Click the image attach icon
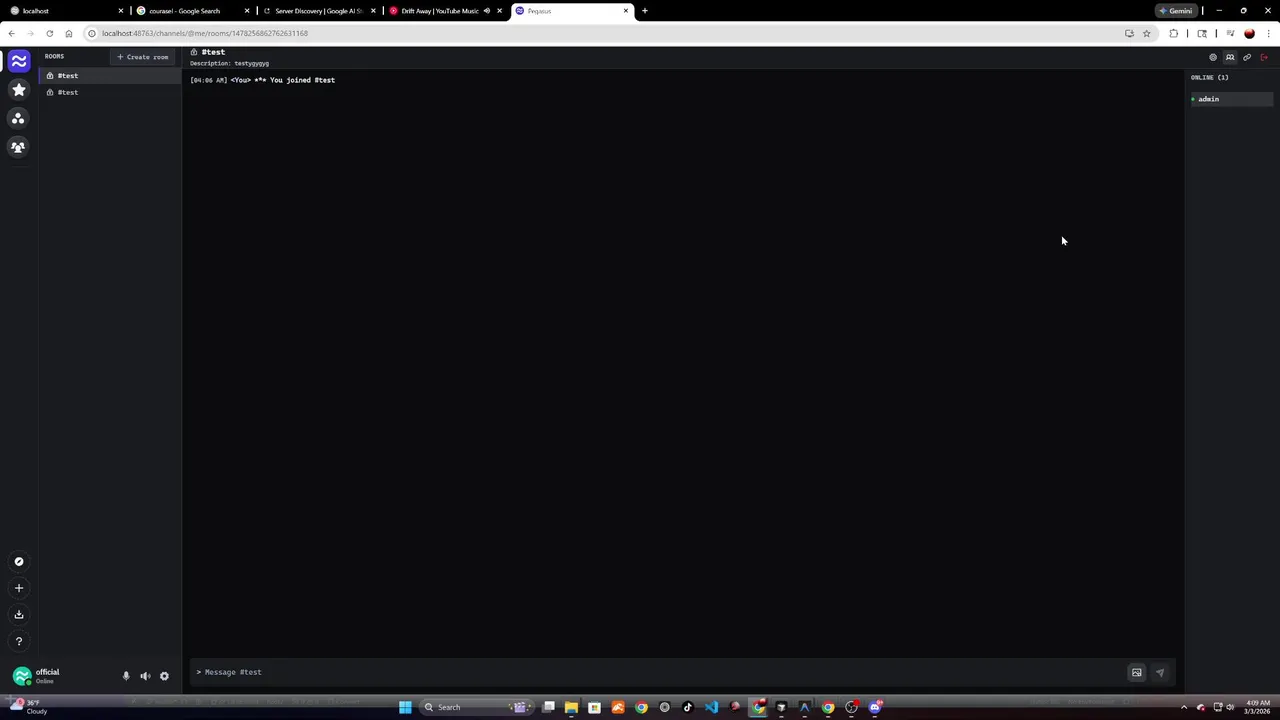 [1136, 673]
